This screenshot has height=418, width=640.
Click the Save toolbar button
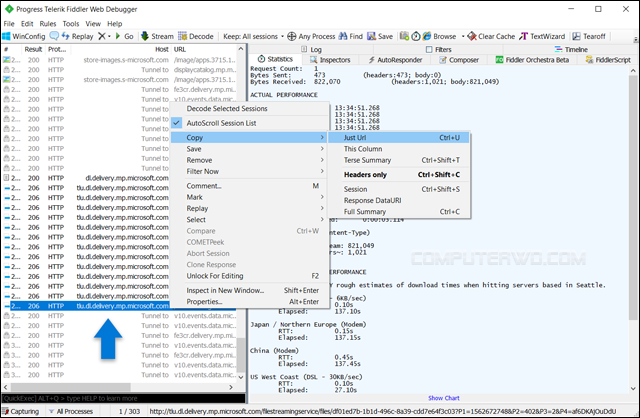(380, 36)
